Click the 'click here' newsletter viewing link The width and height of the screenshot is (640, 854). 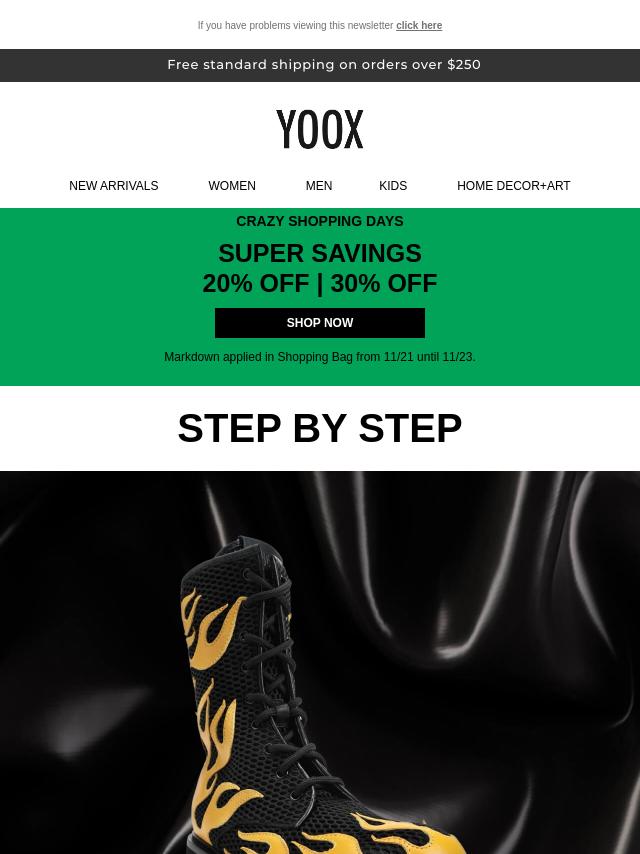[419, 26]
